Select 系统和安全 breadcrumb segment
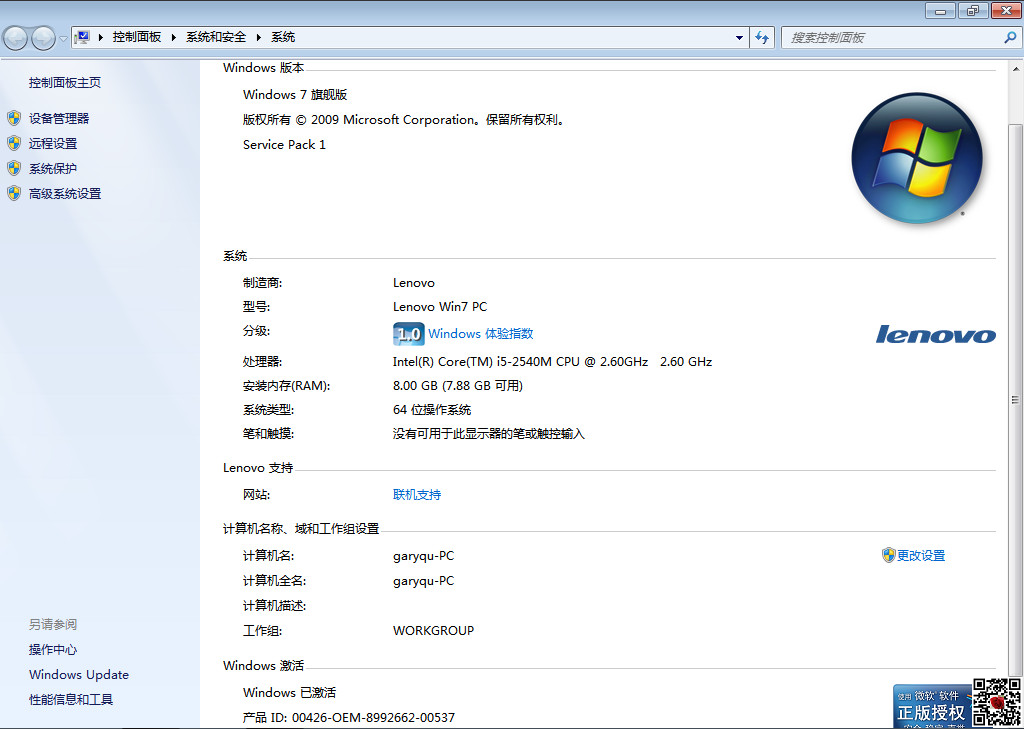 point(216,37)
